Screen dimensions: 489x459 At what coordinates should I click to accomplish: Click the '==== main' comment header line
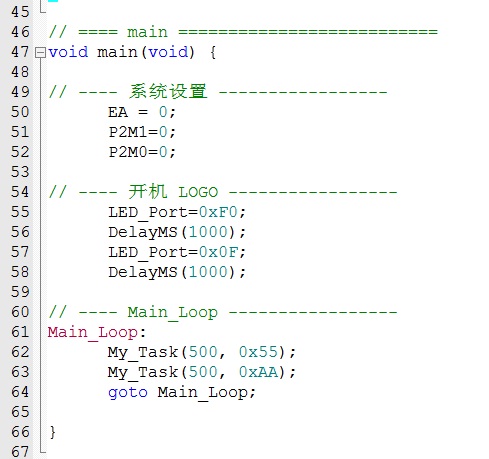[243, 32]
